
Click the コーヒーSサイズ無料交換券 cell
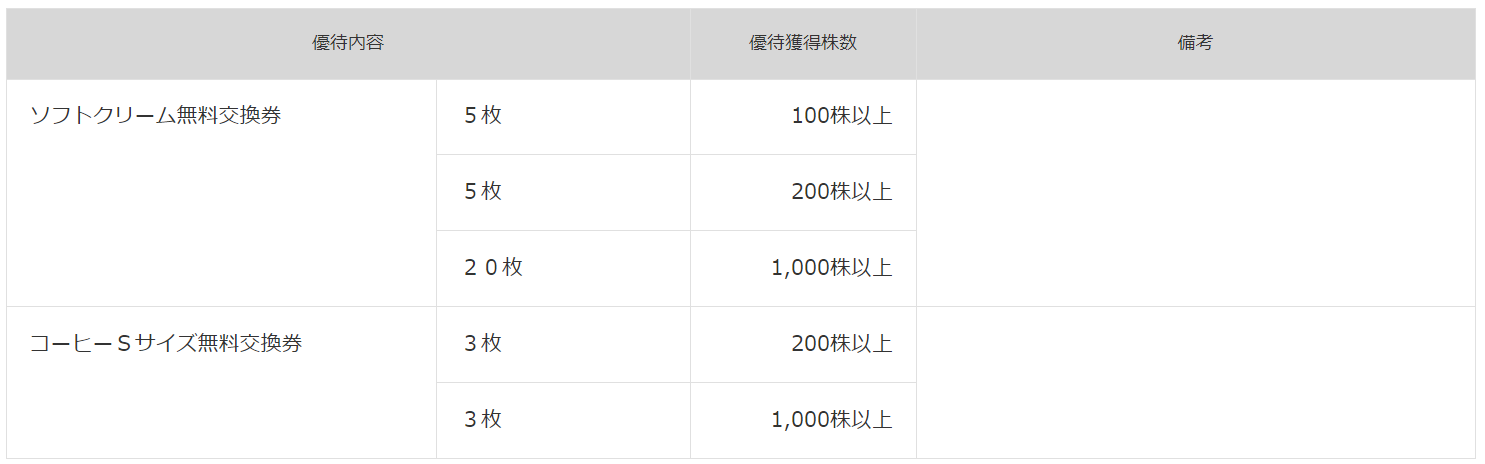221,383
